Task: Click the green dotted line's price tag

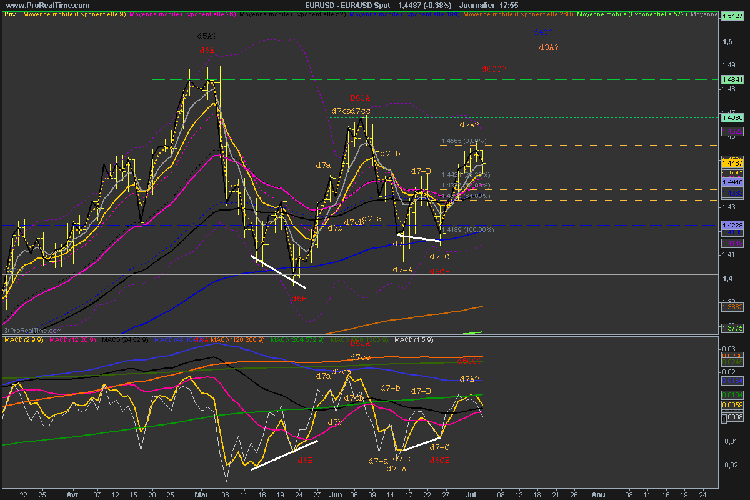Action: tap(734, 117)
